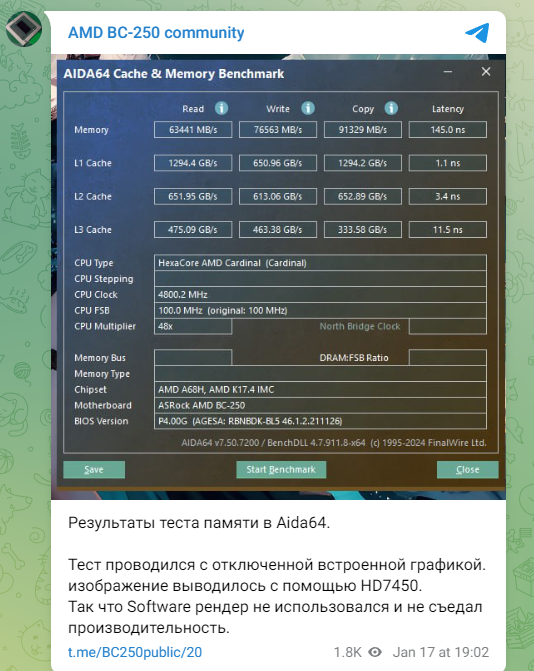Click the Latency column header
The width and height of the screenshot is (534, 671).
[x=448, y=109]
